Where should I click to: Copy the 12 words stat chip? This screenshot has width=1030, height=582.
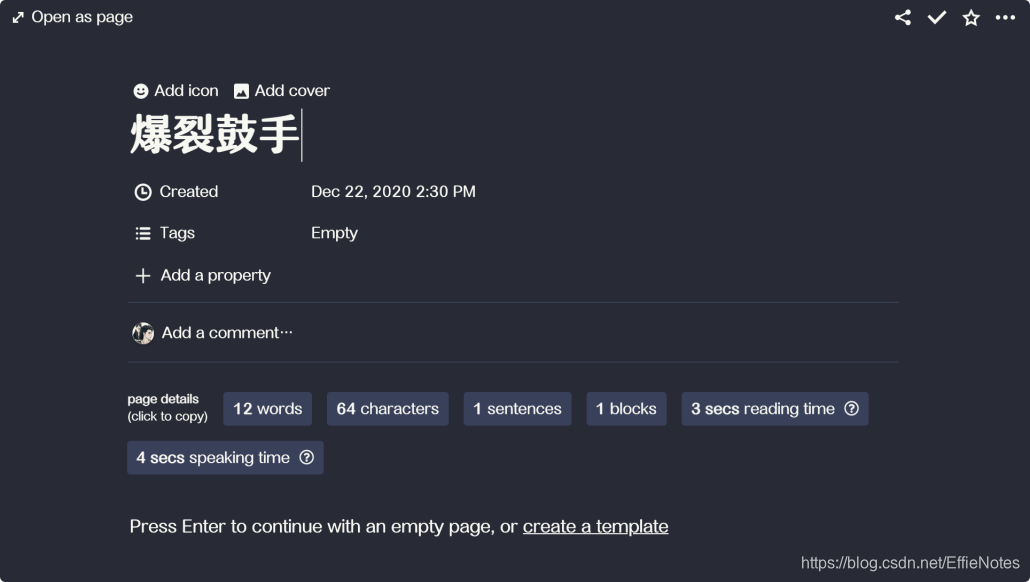(267, 408)
